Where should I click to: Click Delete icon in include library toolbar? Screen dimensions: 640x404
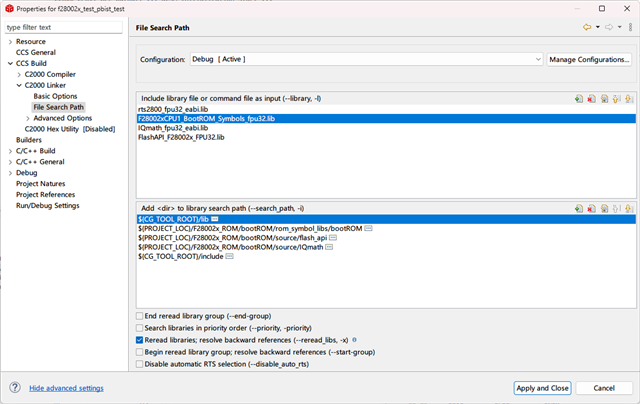(592, 99)
